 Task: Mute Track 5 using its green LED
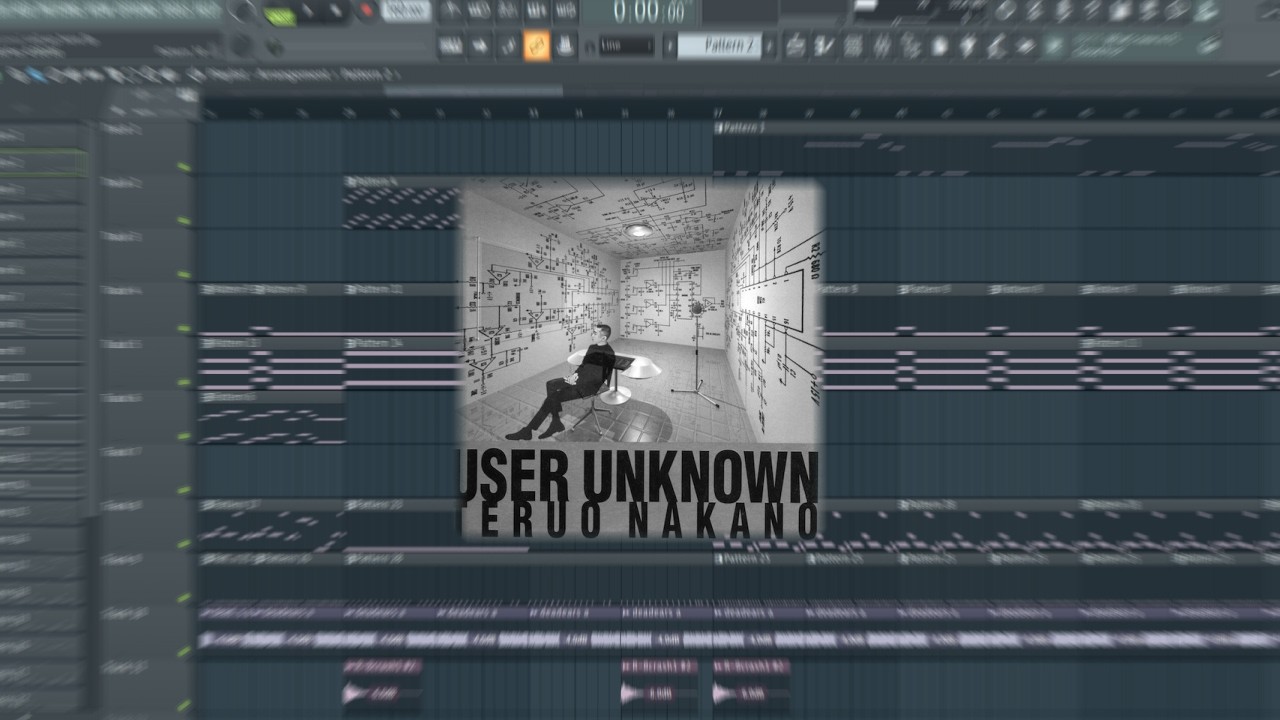pyautogui.click(x=184, y=383)
